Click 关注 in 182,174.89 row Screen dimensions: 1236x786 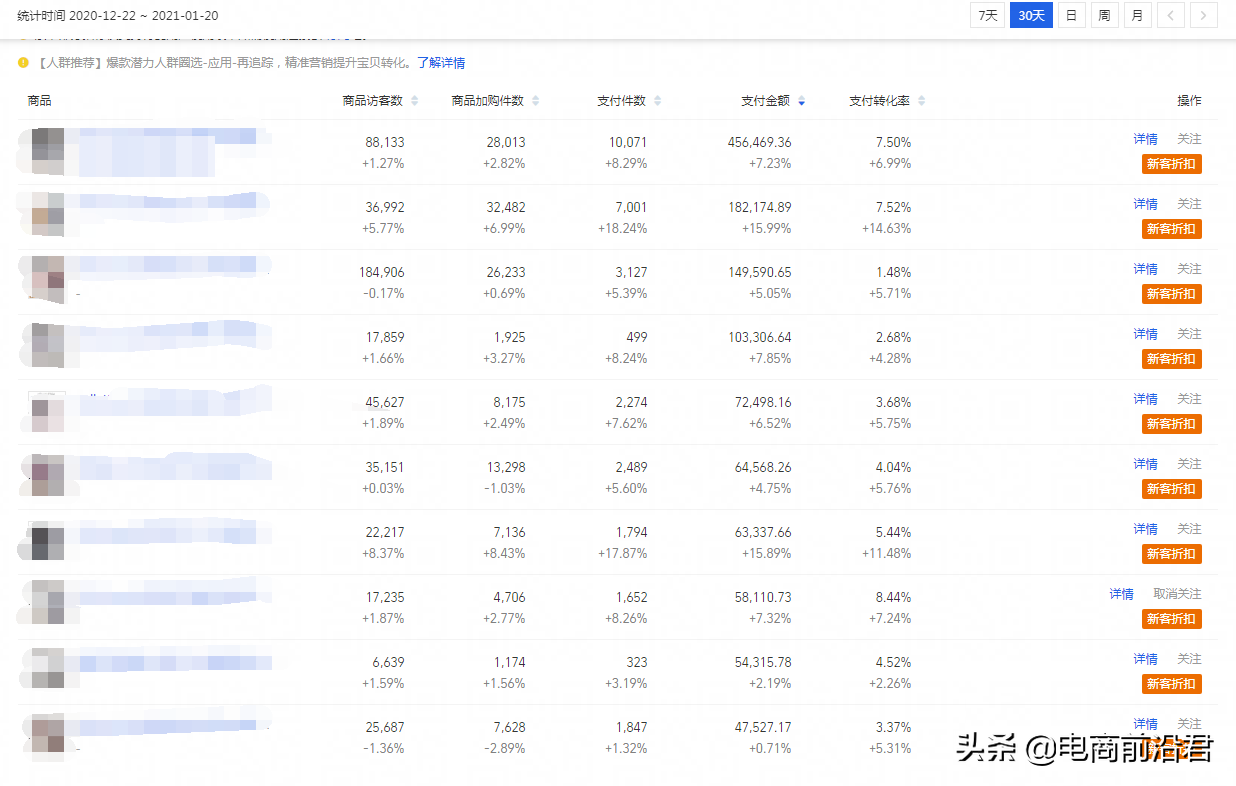(1189, 204)
